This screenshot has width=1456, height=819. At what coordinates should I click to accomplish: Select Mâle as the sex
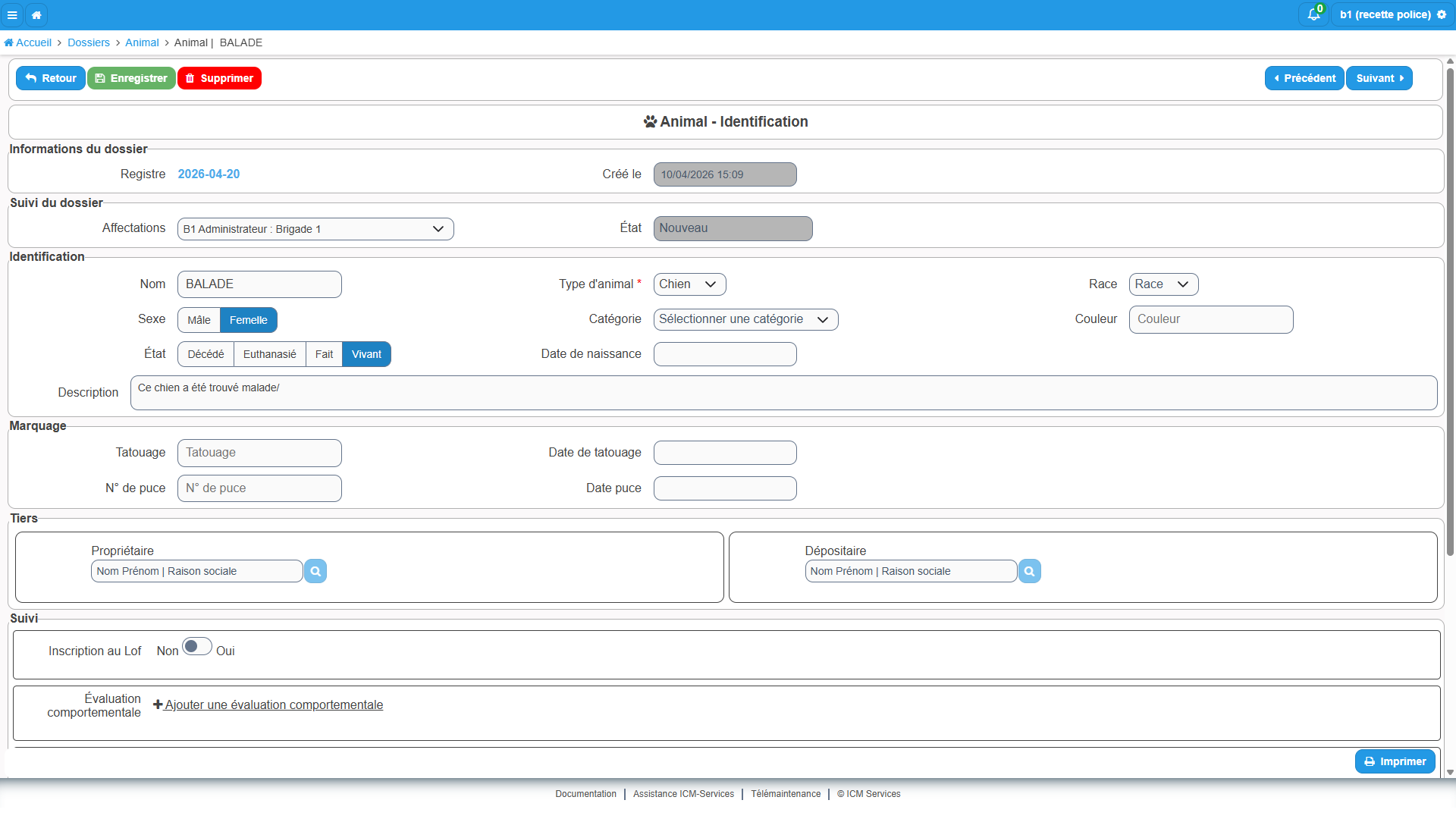pyautogui.click(x=199, y=320)
